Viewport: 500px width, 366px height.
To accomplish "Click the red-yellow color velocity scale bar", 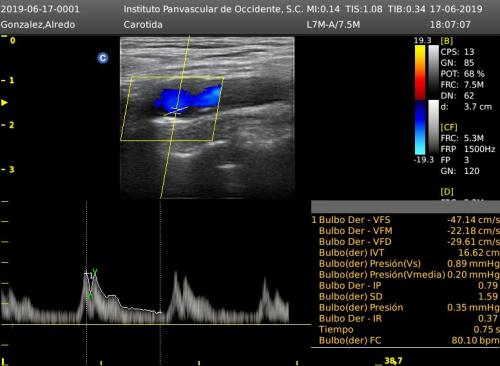I will tap(420, 72).
